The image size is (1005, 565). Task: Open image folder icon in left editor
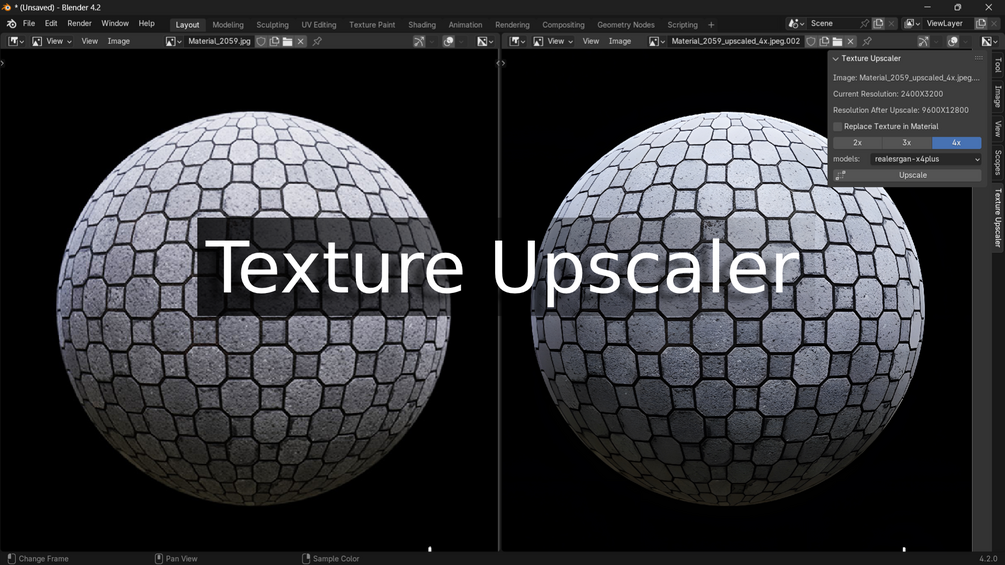point(287,41)
